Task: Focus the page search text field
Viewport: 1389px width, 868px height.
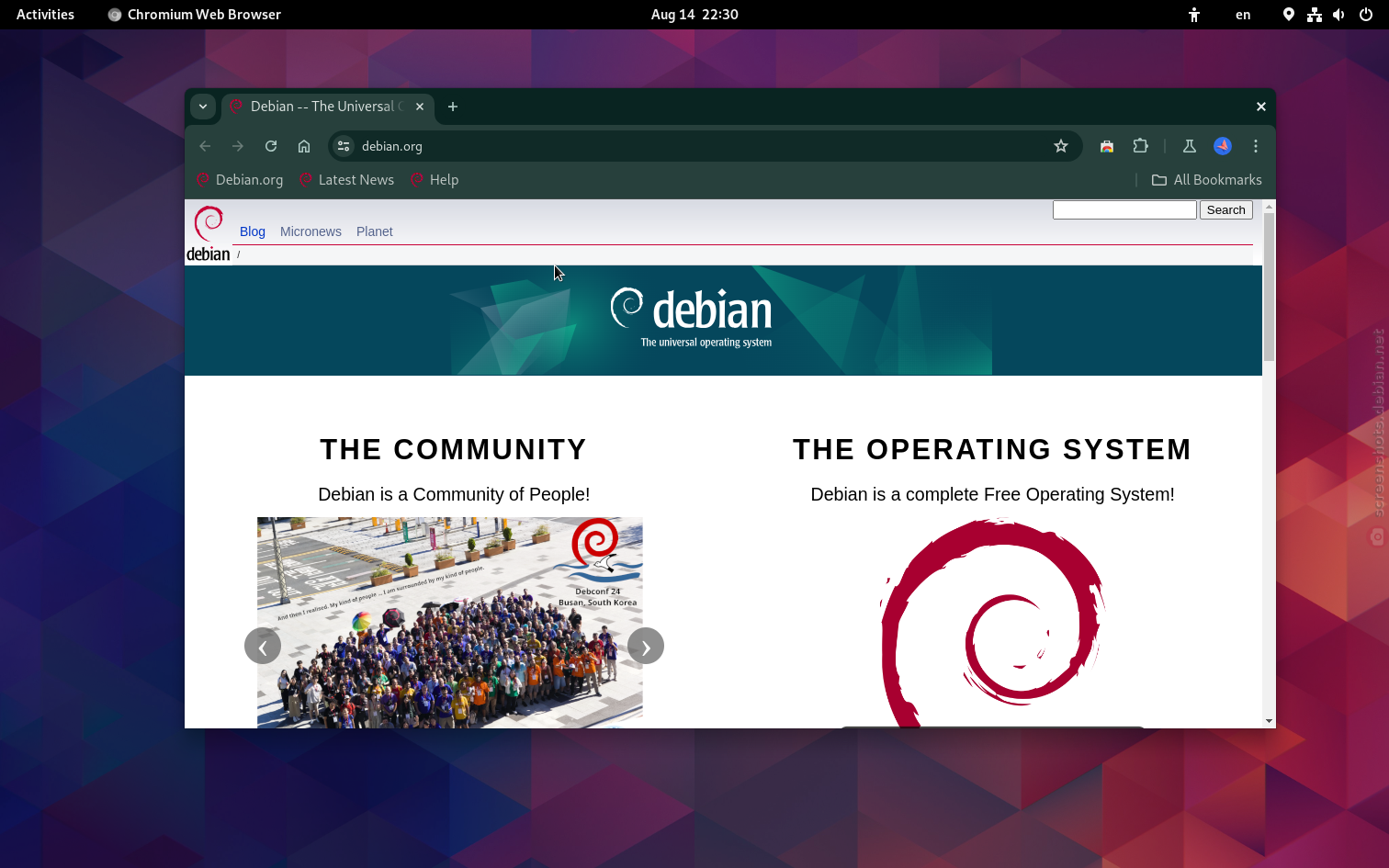Action: coord(1124,210)
